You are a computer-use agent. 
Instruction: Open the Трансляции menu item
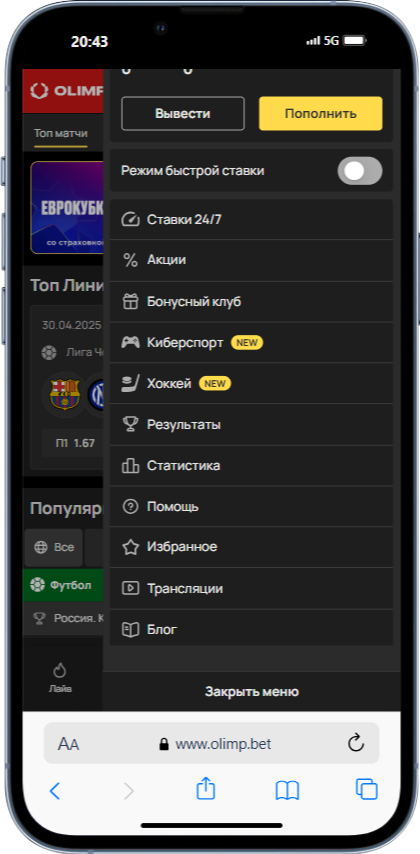[x=251, y=588]
